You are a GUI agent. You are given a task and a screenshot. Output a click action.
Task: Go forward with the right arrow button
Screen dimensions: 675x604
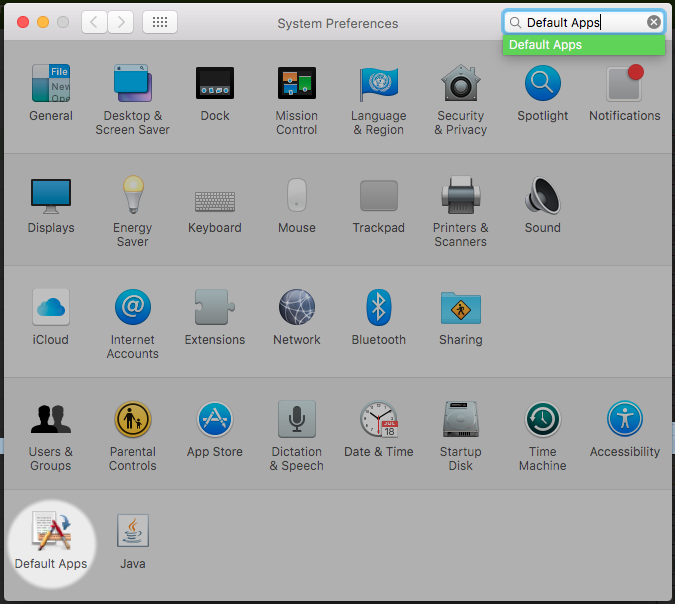click(121, 22)
